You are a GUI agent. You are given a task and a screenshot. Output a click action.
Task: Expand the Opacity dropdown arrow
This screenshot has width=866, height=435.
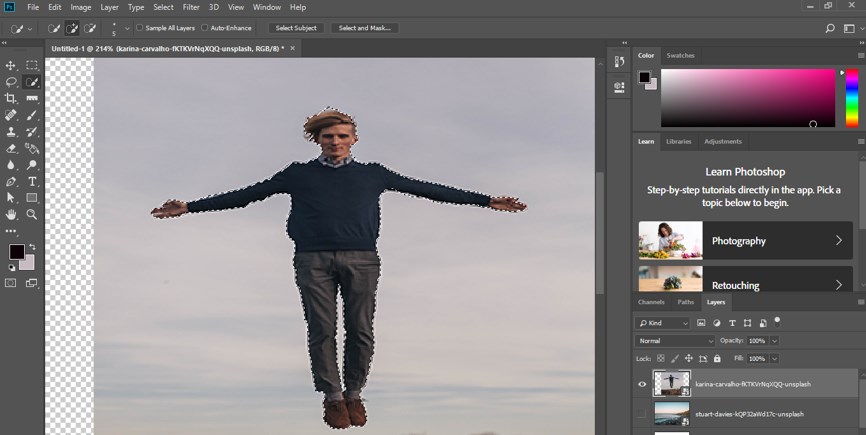(774, 341)
